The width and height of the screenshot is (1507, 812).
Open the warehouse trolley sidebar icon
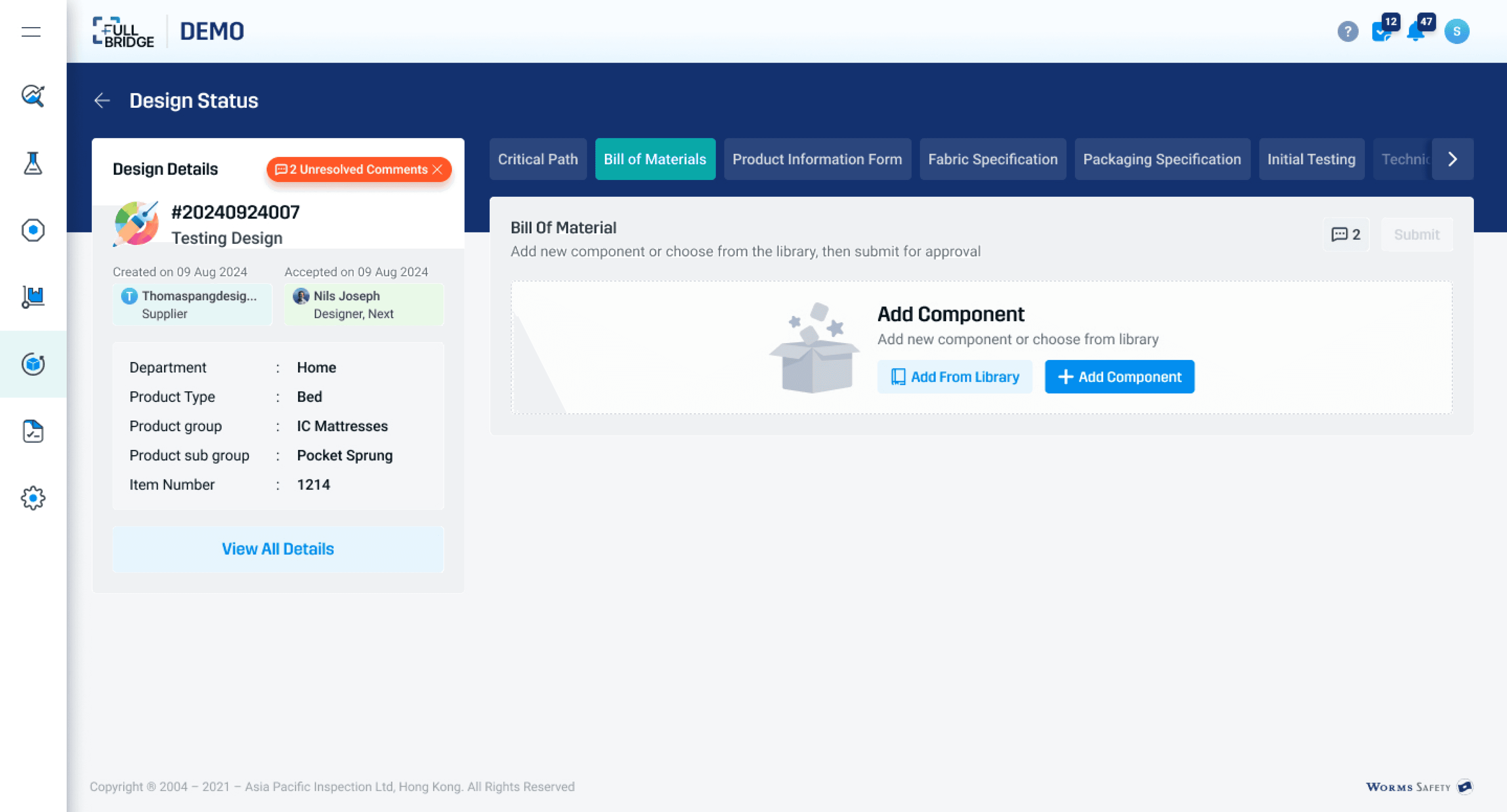click(x=33, y=297)
